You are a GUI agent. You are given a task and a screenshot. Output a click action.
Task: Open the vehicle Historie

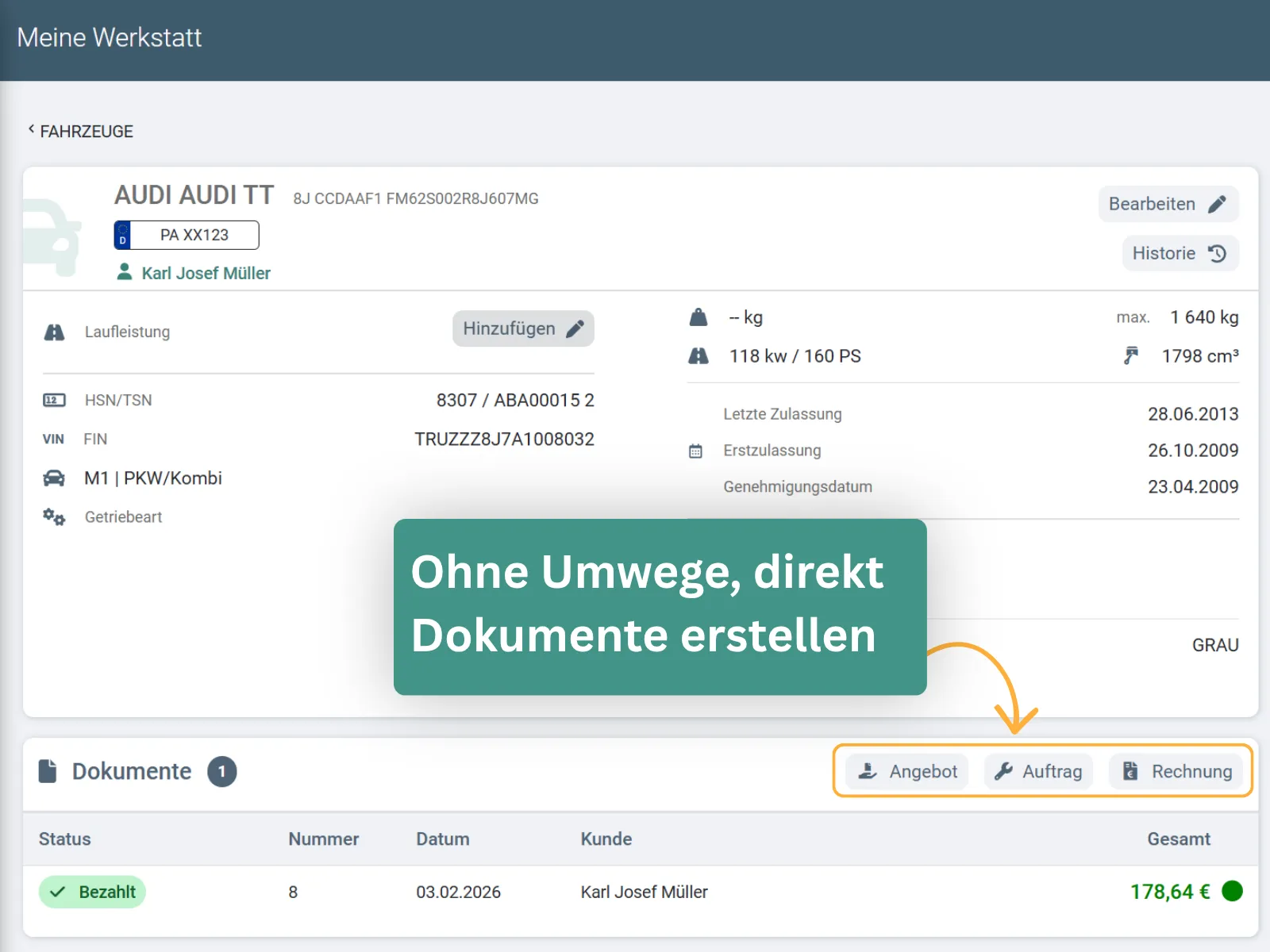pyautogui.click(x=1180, y=253)
